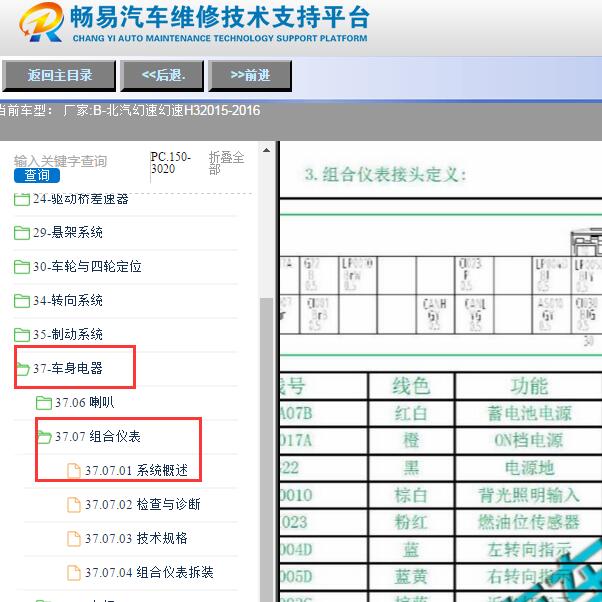The height and width of the screenshot is (602, 602).
Task: Click the ON档电源 function cell
Action: click(x=529, y=440)
